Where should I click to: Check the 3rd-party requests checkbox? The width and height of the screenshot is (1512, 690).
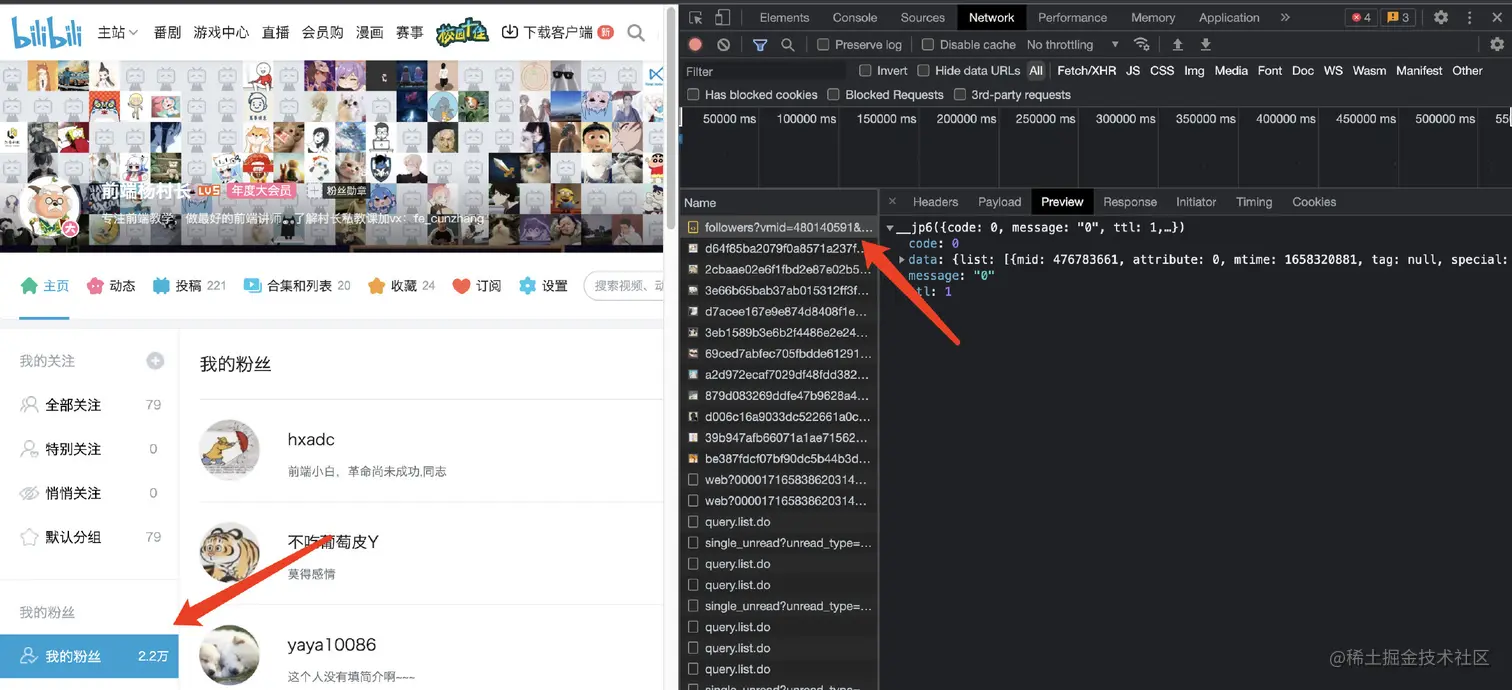pos(960,94)
